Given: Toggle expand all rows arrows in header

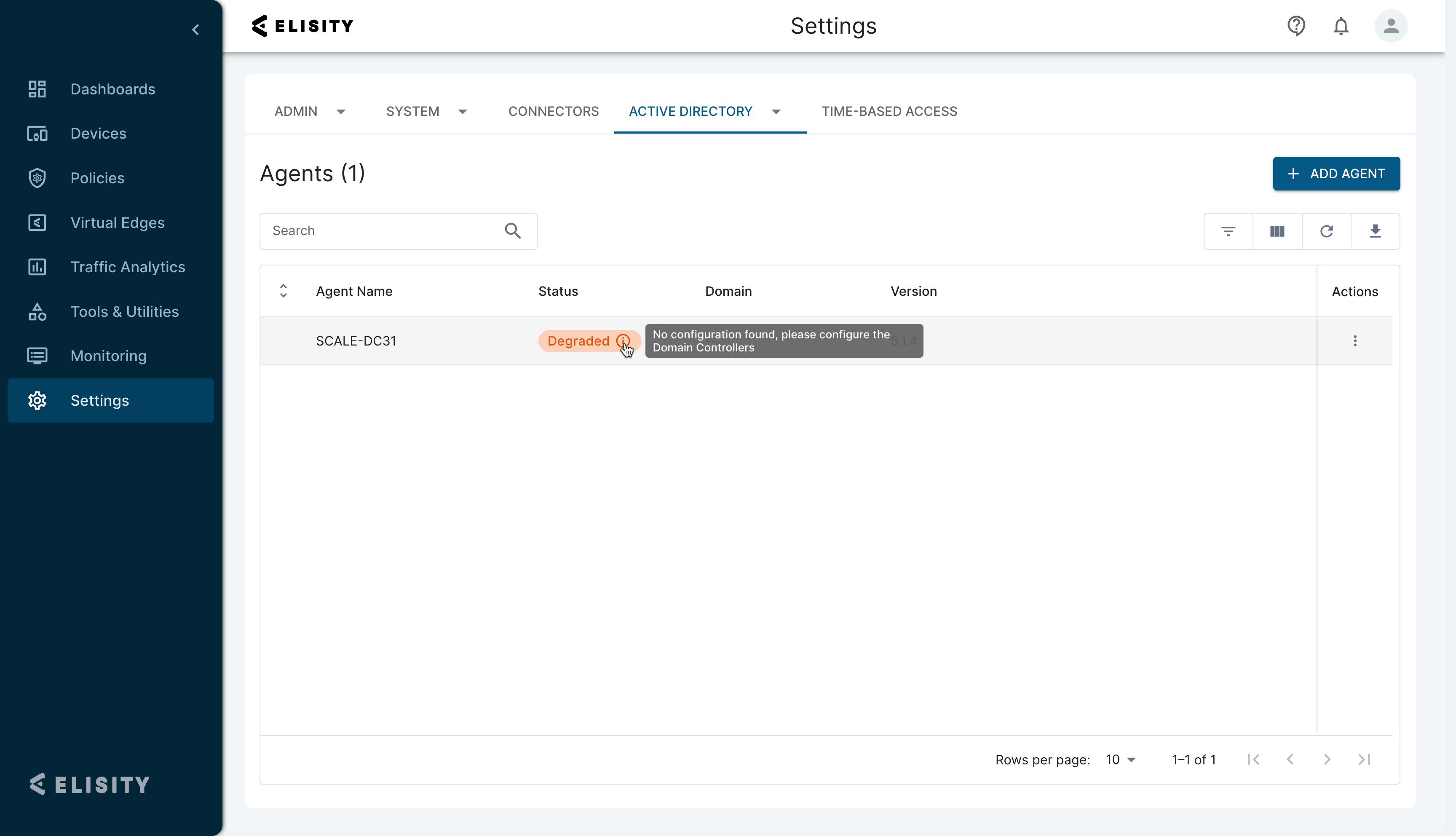Looking at the screenshot, I should pyautogui.click(x=284, y=291).
